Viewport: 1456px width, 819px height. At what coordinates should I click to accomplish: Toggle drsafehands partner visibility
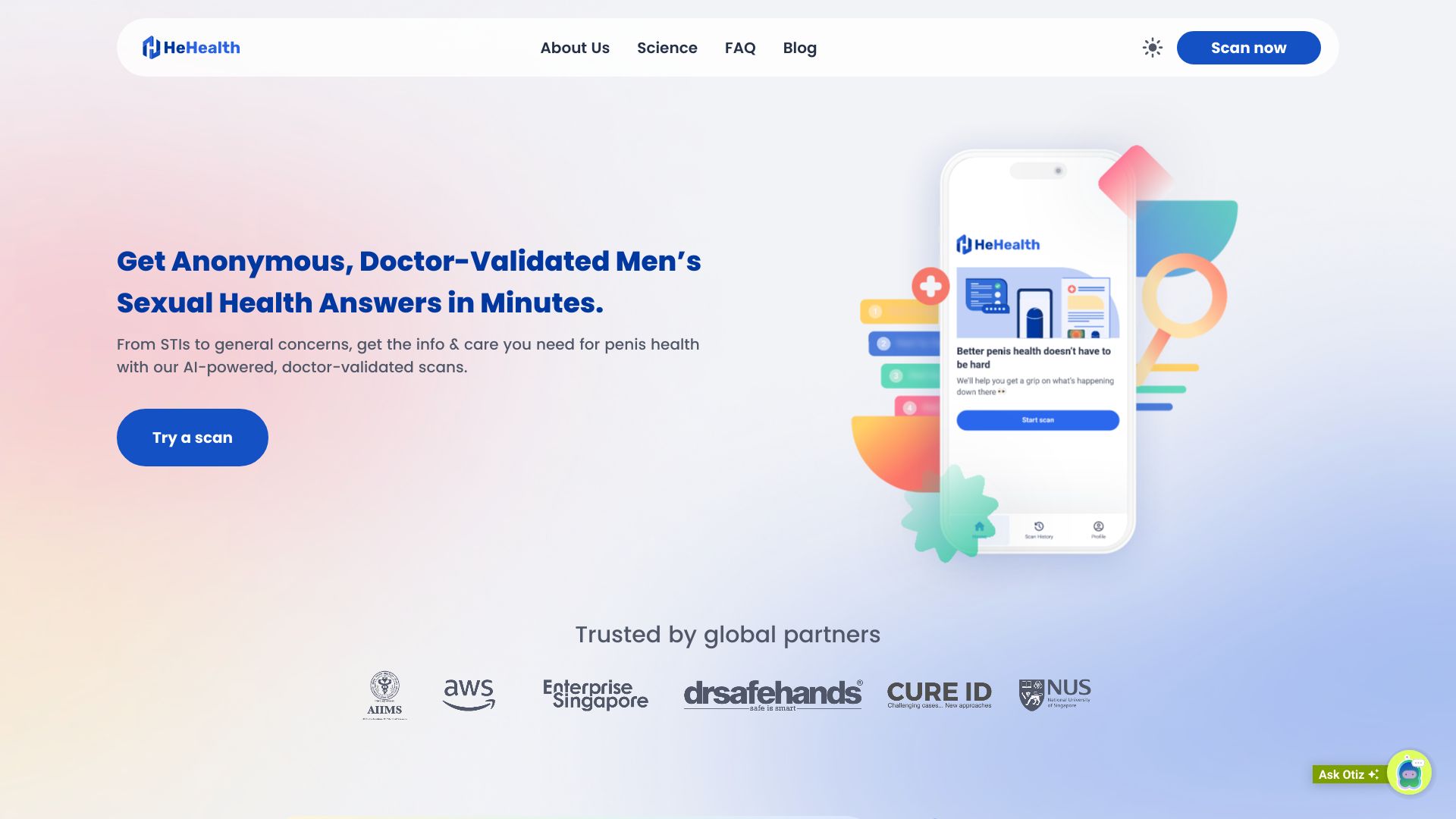point(772,694)
